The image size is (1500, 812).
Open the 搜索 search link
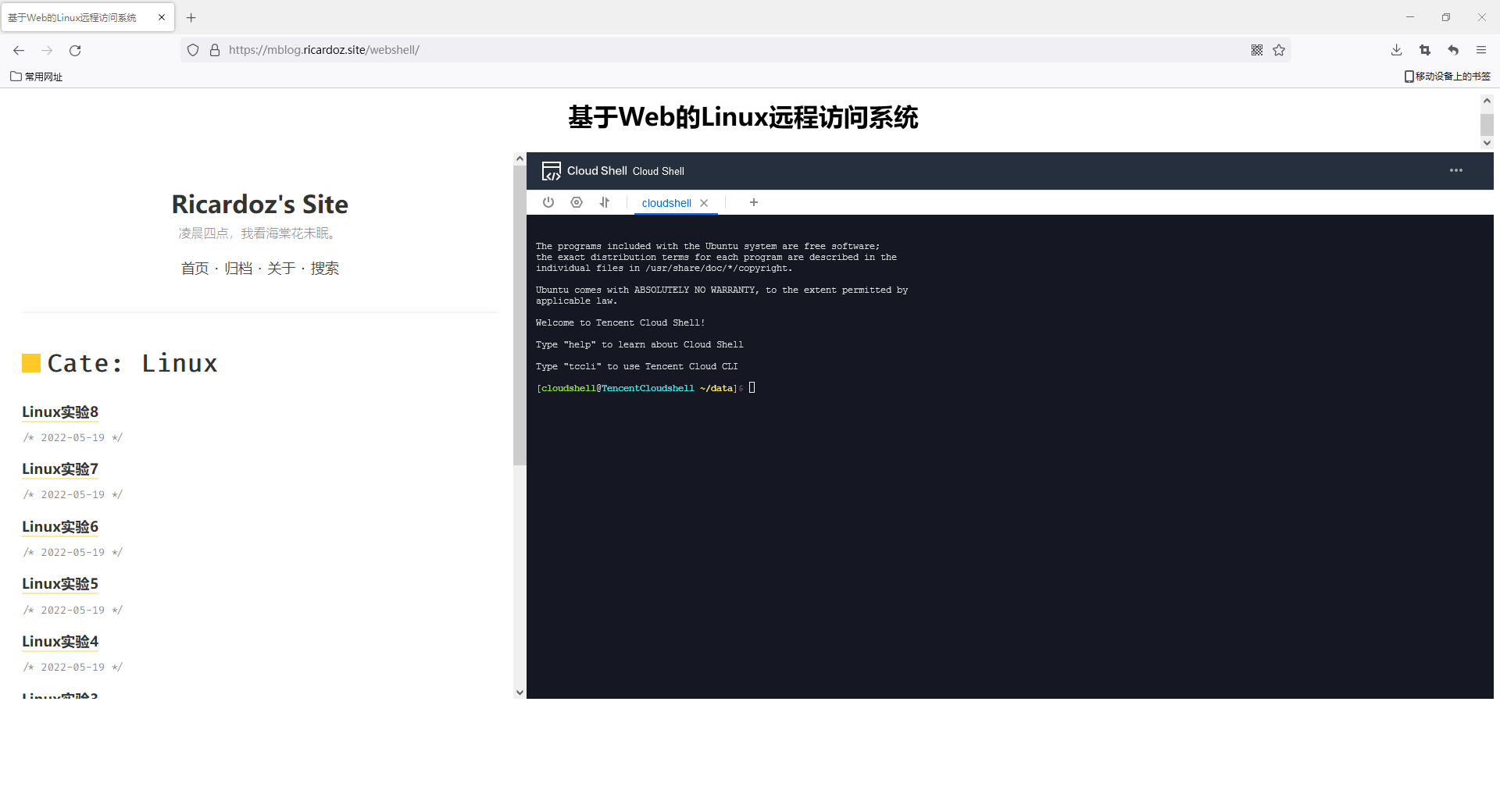point(325,269)
